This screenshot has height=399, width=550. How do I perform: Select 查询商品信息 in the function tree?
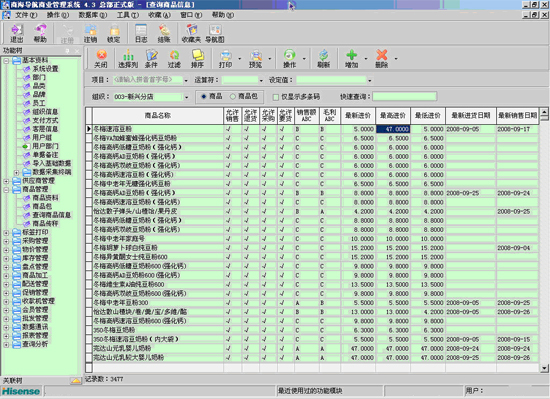click(x=52, y=215)
